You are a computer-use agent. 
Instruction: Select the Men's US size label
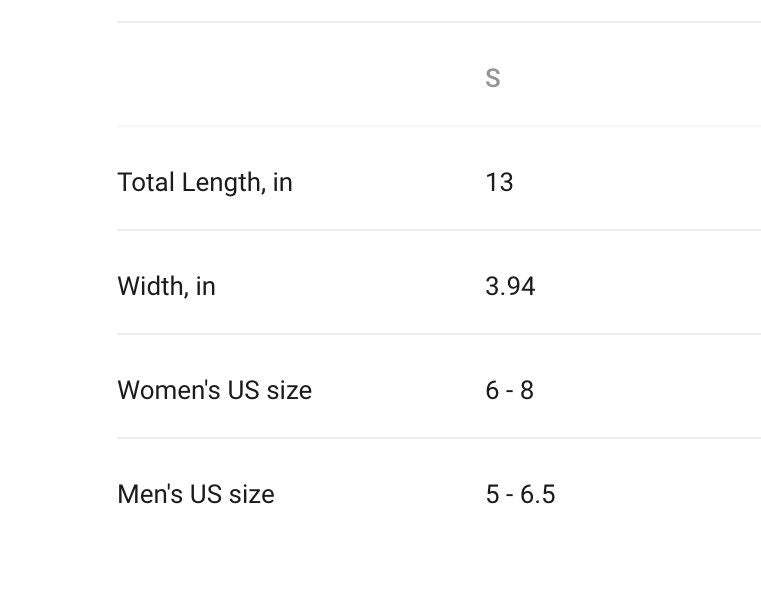pos(195,494)
